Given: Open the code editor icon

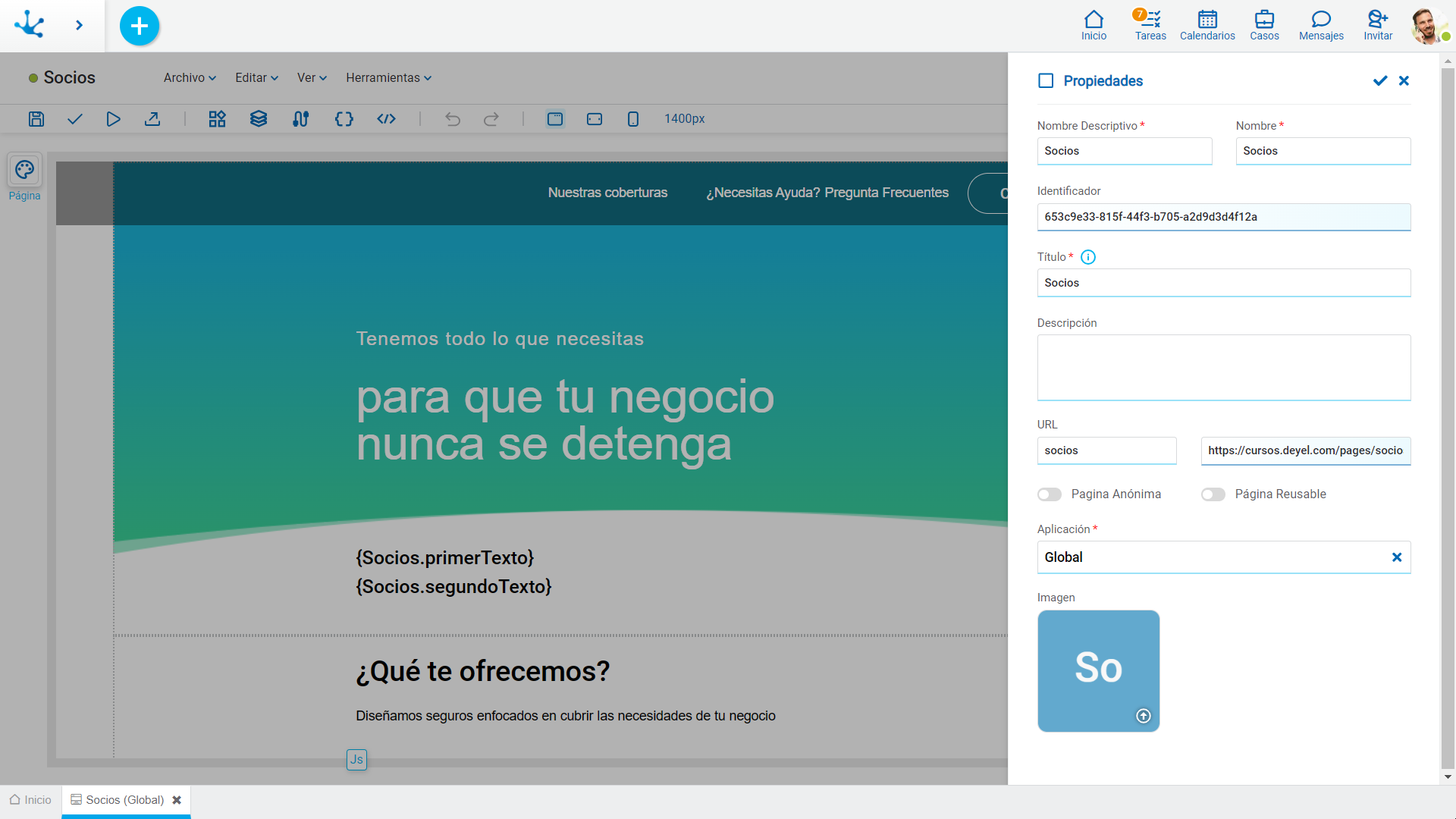Looking at the screenshot, I should (x=387, y=119).
